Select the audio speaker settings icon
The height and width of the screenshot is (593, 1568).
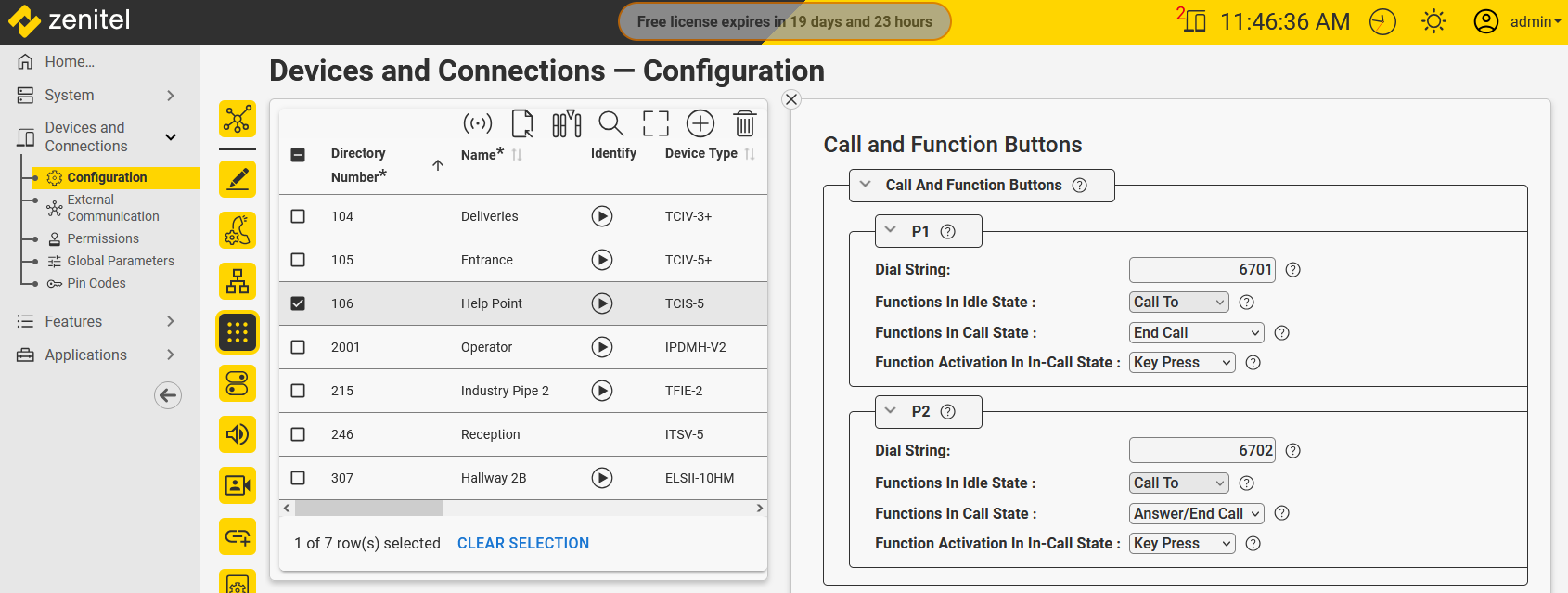point(238,434)
